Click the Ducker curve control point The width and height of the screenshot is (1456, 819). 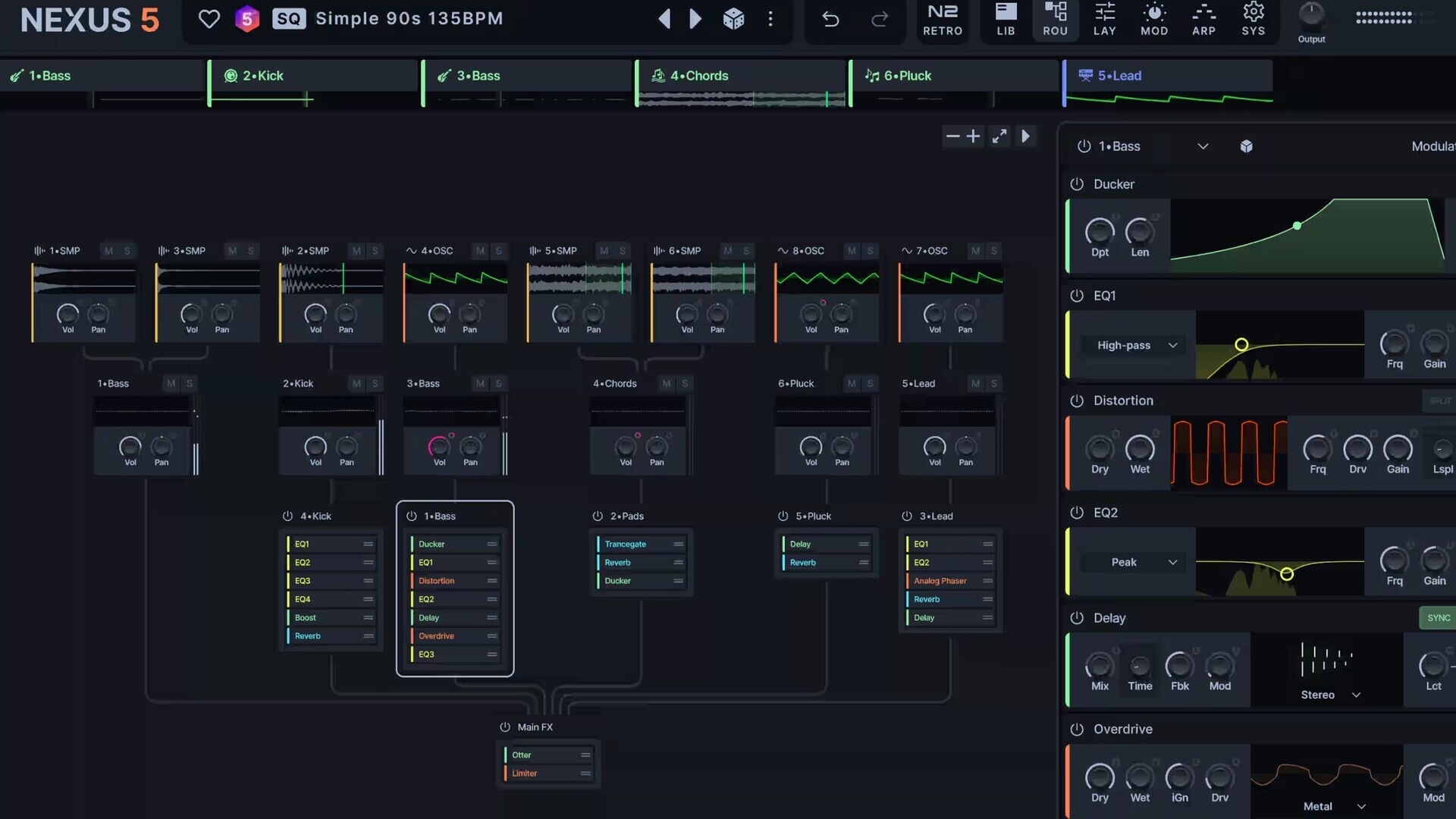coord(1298,226)
